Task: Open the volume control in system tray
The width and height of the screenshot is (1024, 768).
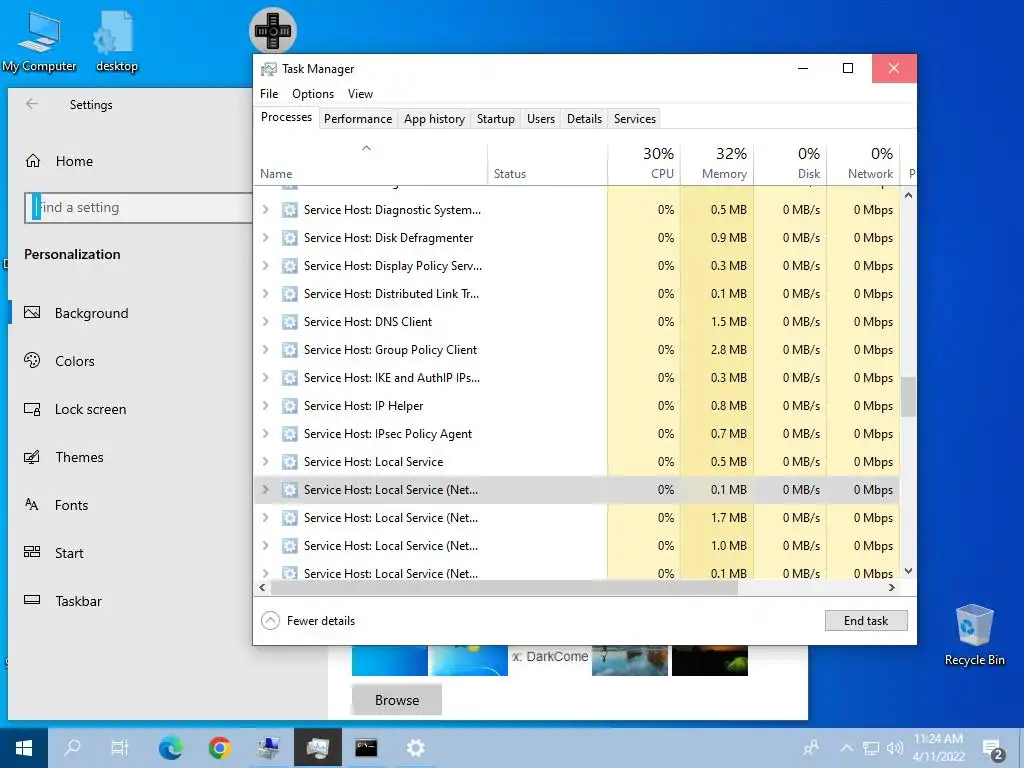Action: 895,748
